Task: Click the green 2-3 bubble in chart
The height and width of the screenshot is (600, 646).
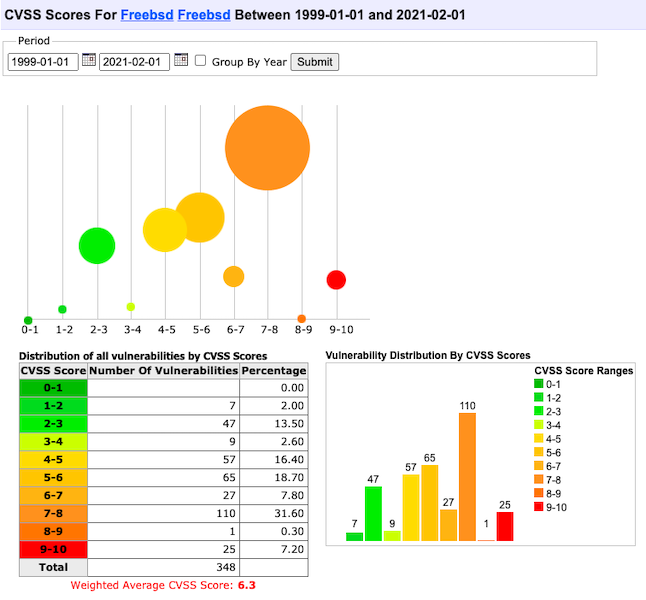Action: (x=97, y=245)
